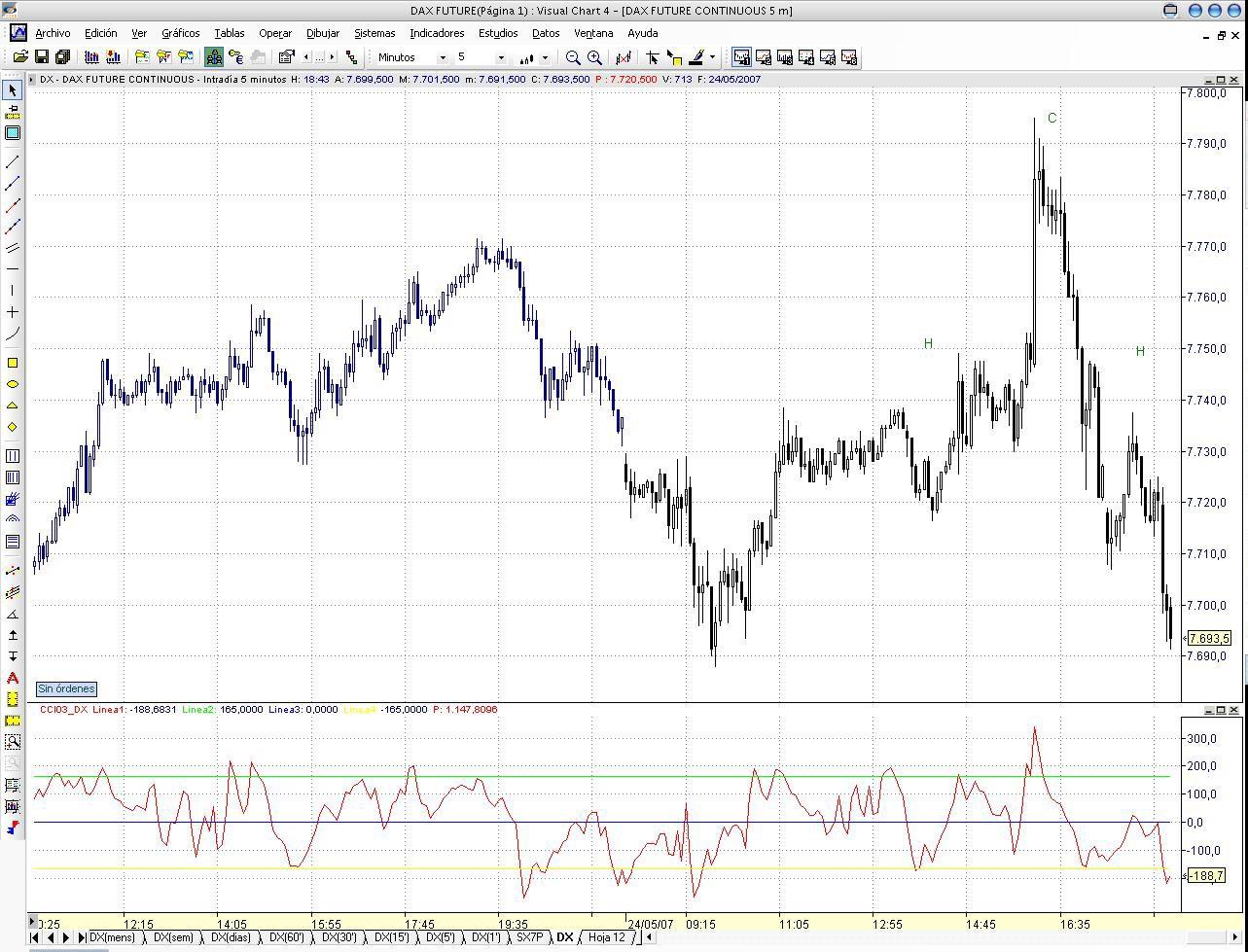This screenshot has width=1248, height=952.
Task: Select the horizontal line tool
Action: click(x=13, y=269)
